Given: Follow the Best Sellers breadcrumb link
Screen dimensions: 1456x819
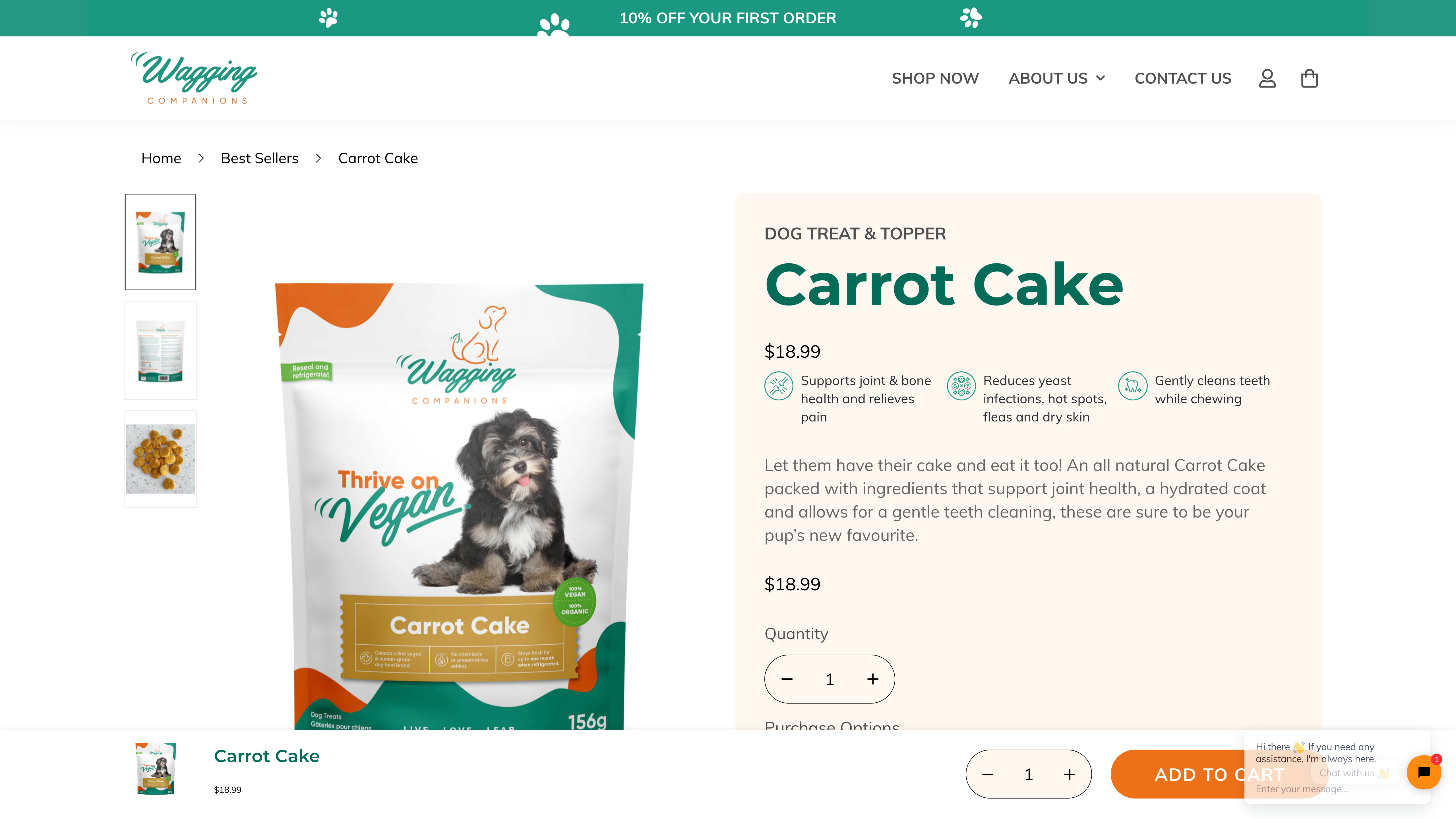Looking at the screenshot, I should 259,158.
